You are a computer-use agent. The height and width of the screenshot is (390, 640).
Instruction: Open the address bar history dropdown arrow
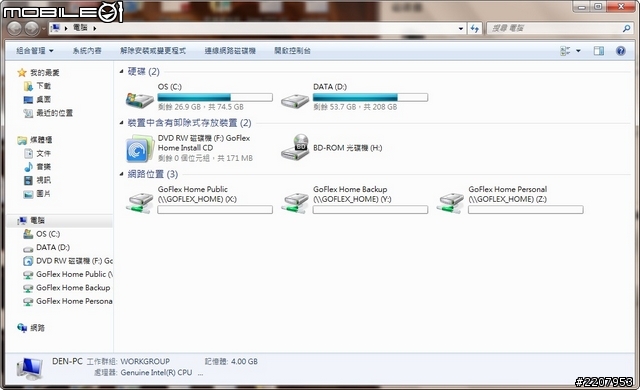pos(461,29)
